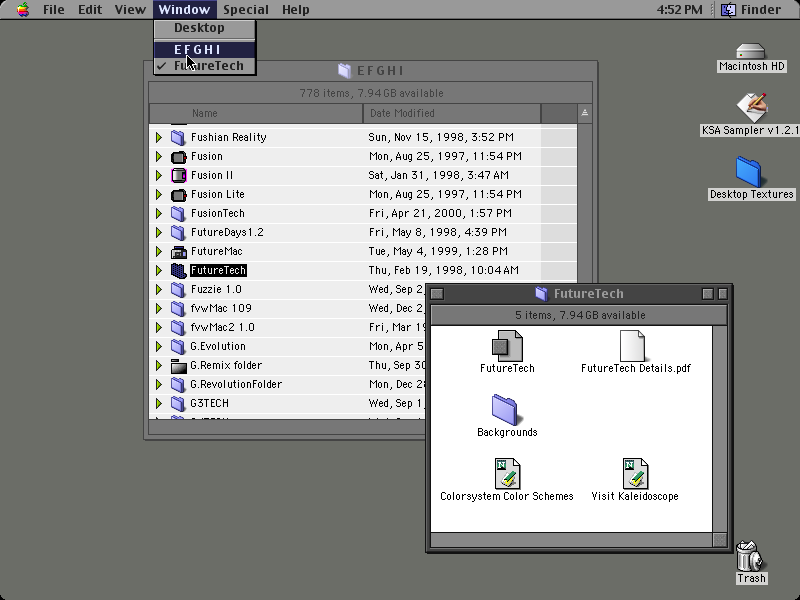Click the Fusion Lite scheme icon
800x600 pixels.
pyautogui.click(x=178, y=194)
